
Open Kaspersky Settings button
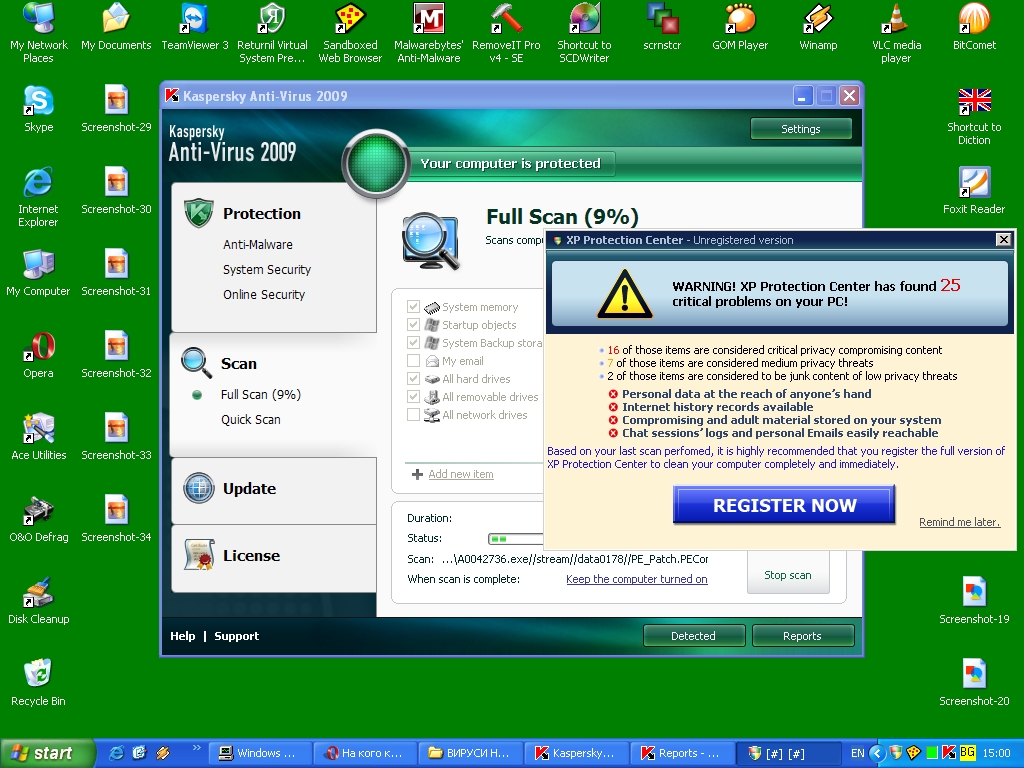point(801,129)
